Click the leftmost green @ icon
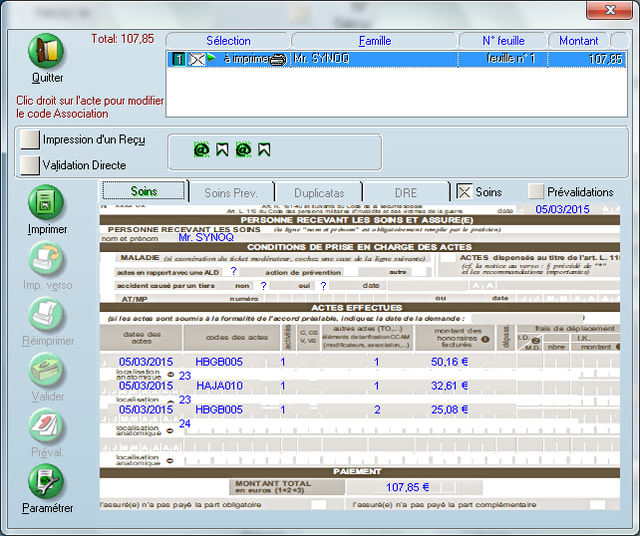The width and height of the screenshot is (640, 536). coord(200,150)
